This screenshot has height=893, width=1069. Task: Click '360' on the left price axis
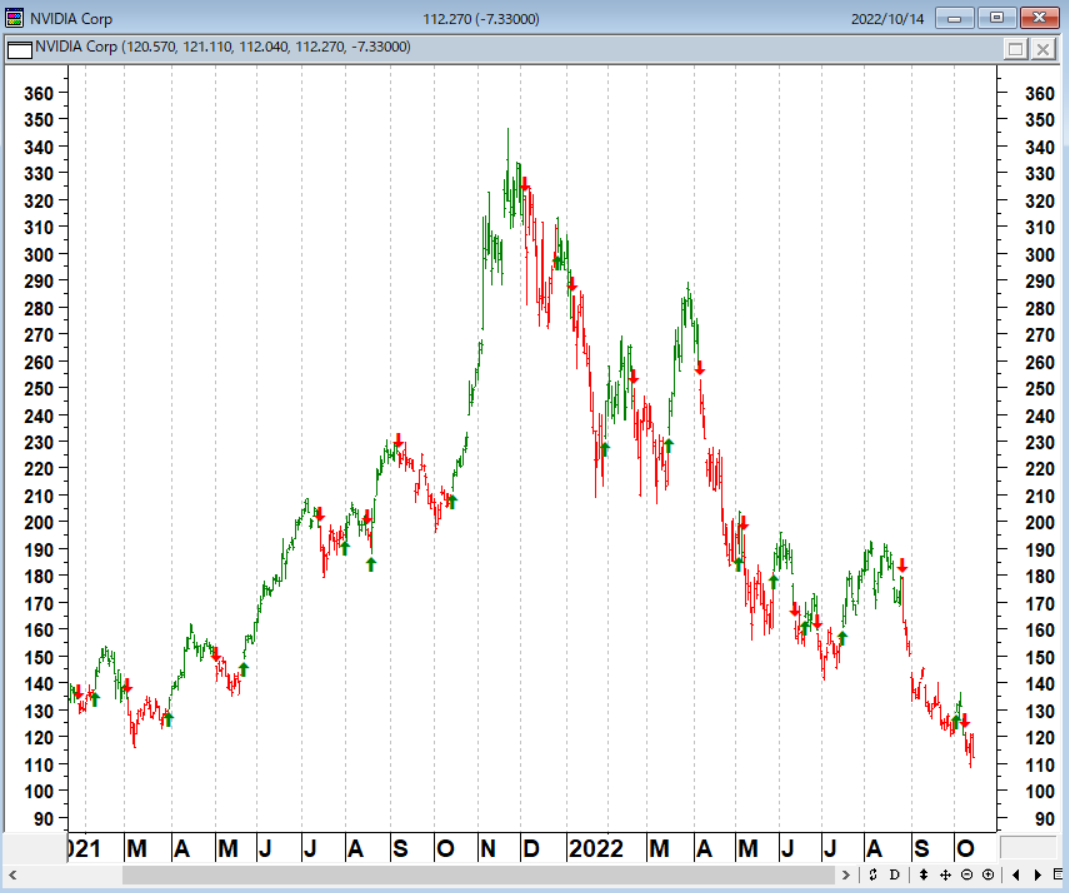click(x=39, y=93)
